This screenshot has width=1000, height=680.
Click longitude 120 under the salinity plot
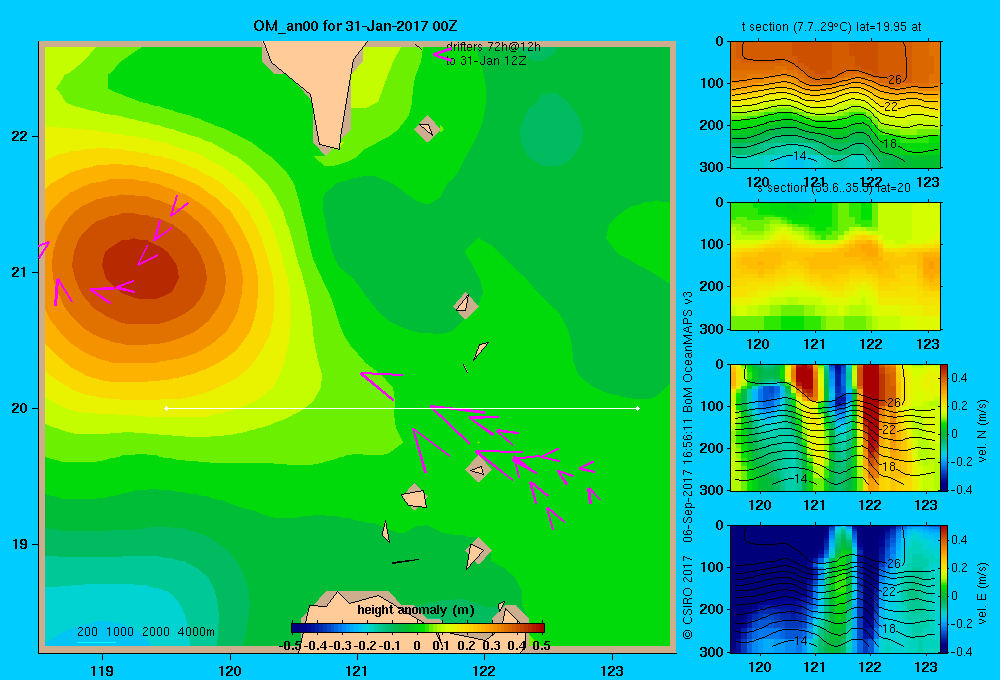(x=758, y=344)
